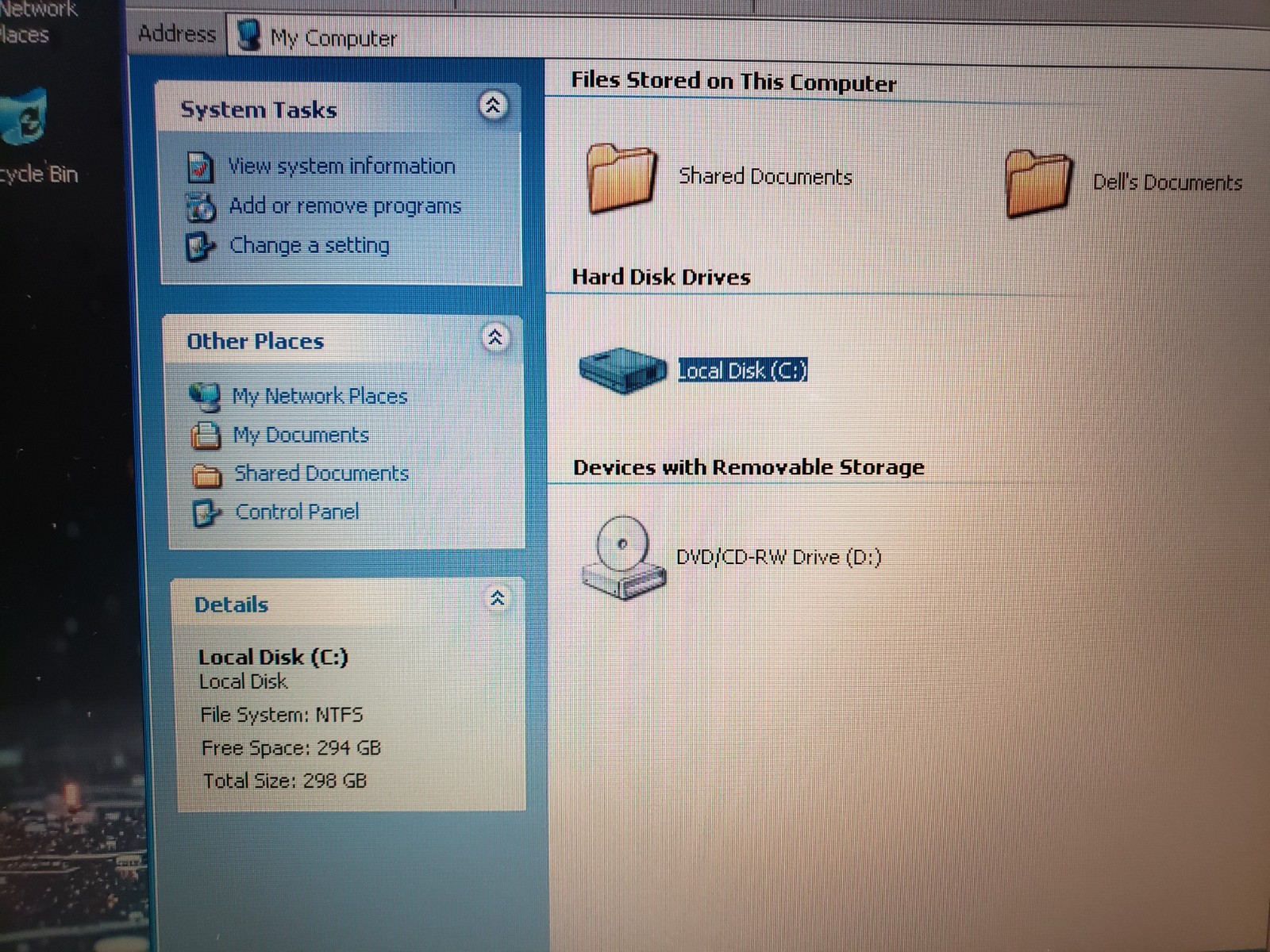Open Control Panel link
Image resolution: width=1270 pixels, height=952 pixels.
(x=298, y=512)
